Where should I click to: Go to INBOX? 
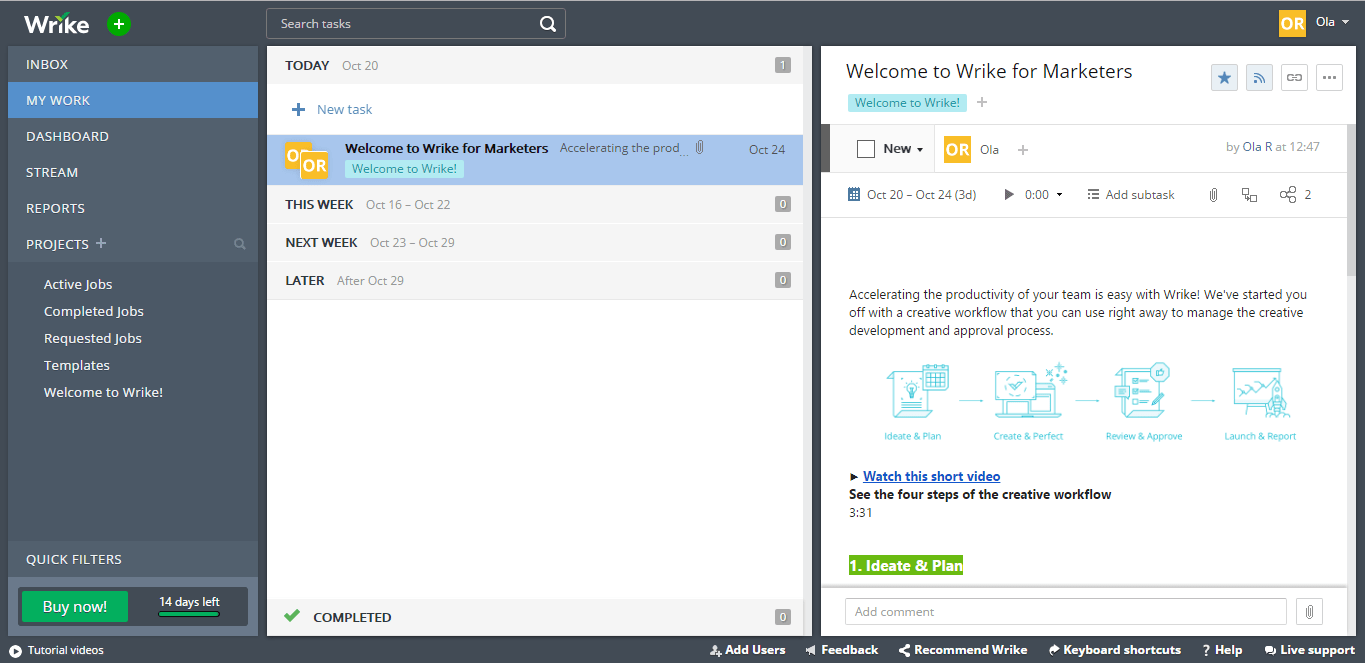(x=133, y=64)
